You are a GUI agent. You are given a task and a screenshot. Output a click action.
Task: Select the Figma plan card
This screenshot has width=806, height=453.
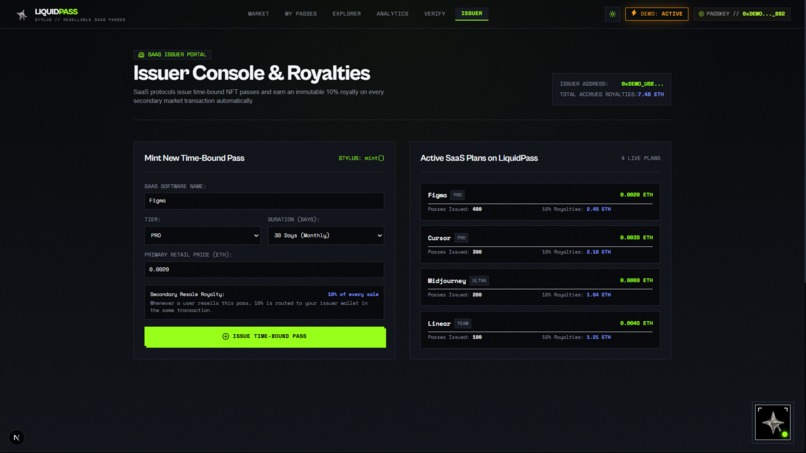click(540, 202)
